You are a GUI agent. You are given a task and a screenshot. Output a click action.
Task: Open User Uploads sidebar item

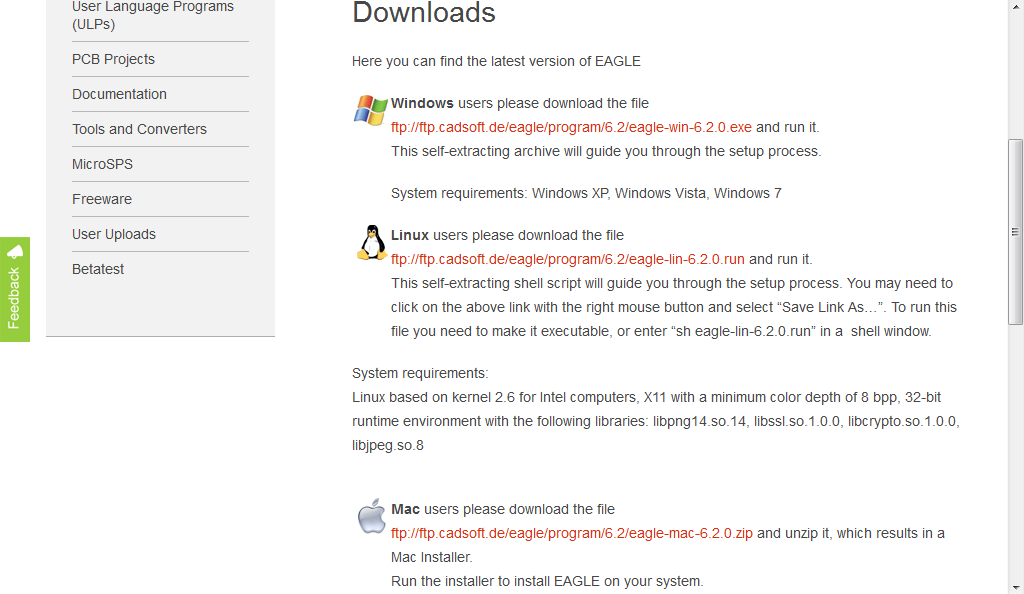click(x=114, y=234)
